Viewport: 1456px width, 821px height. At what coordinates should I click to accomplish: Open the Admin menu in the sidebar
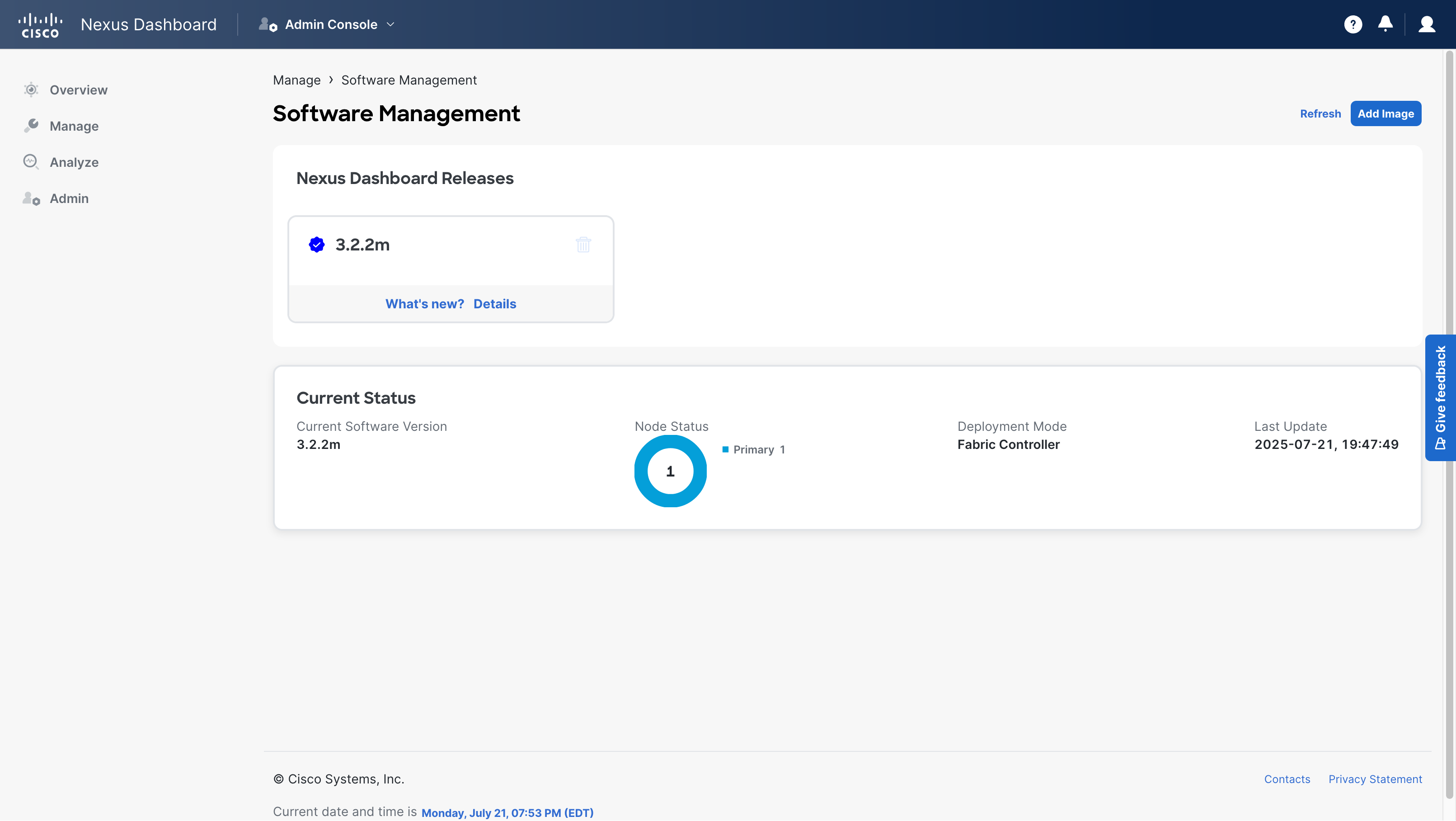(69, 198)
